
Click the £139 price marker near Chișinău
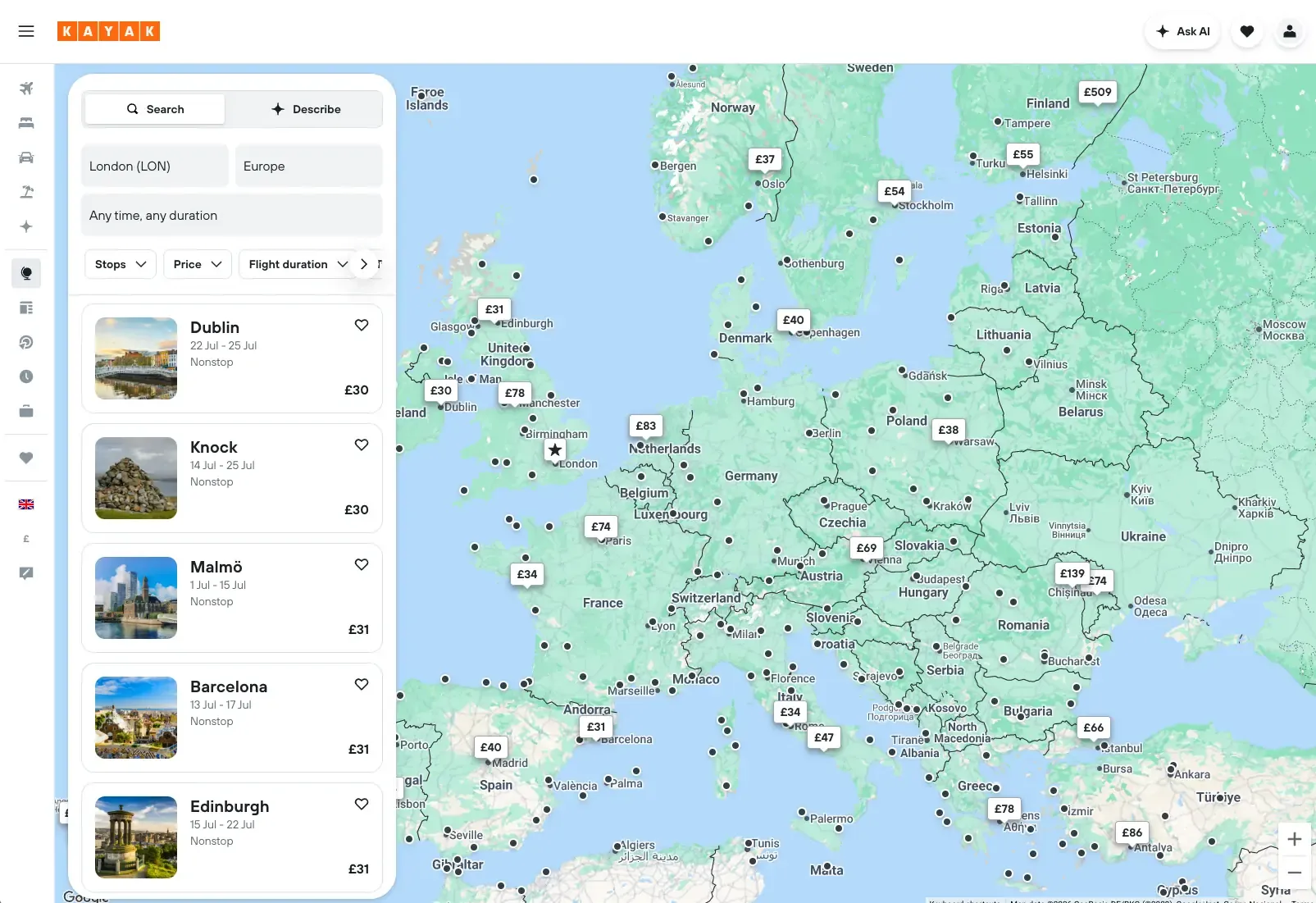pyautogui.click(x=1072, y=573)
